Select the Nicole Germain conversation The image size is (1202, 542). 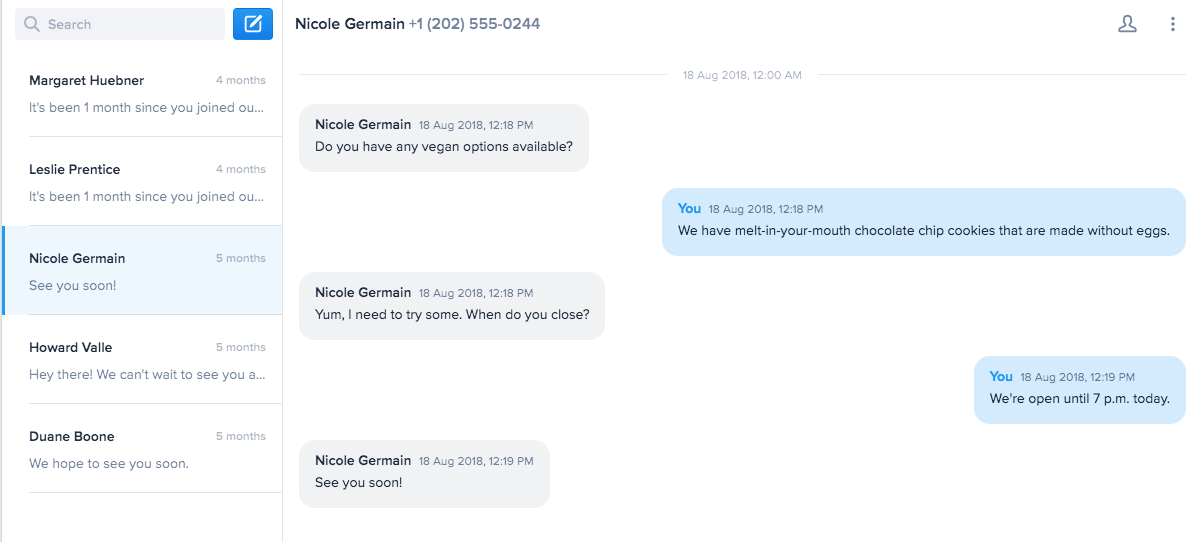[146, 271]
